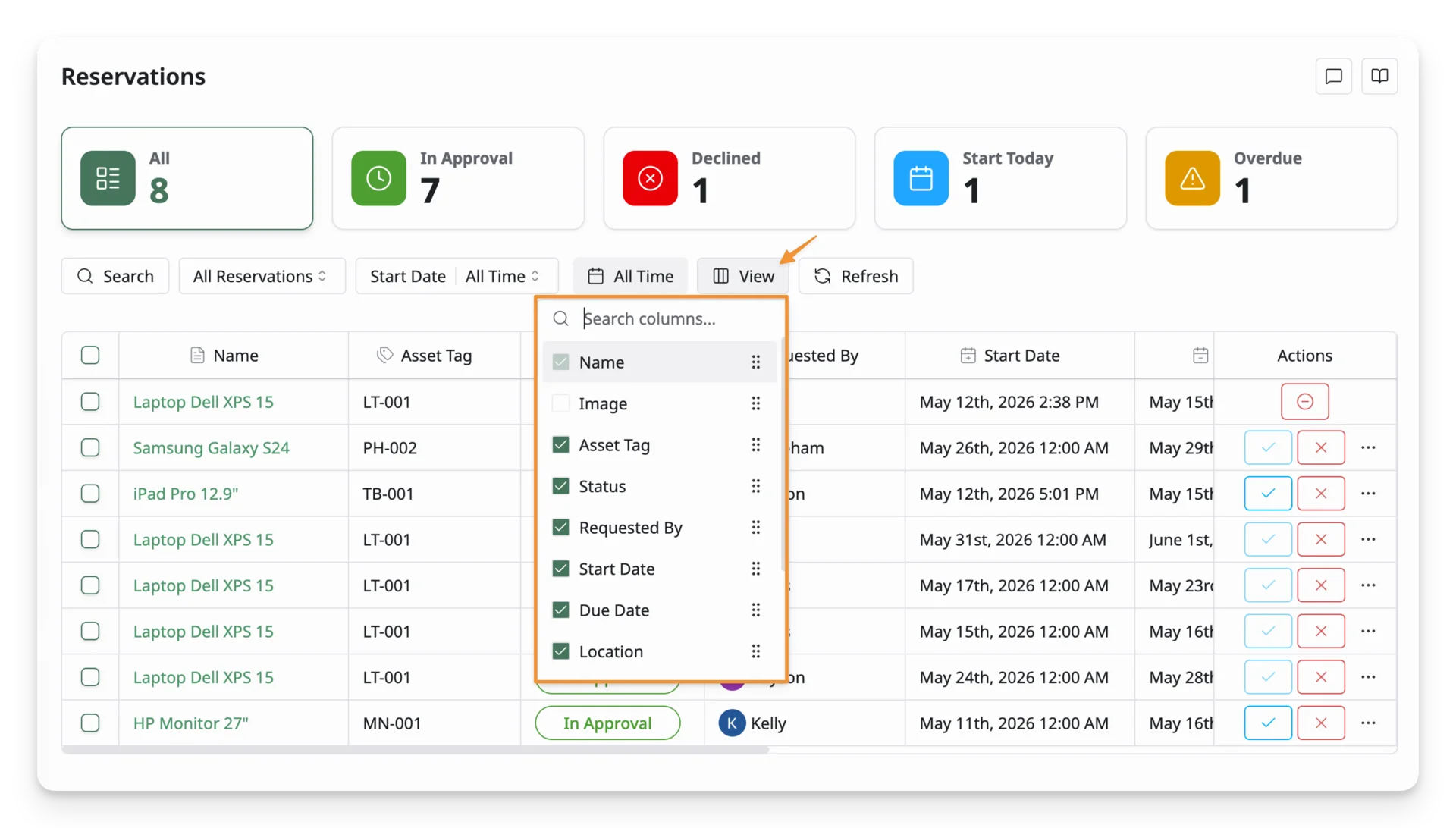Screen dimensions: 1456x828
Task: Click the Refresh button
Action: coord(855,276)
